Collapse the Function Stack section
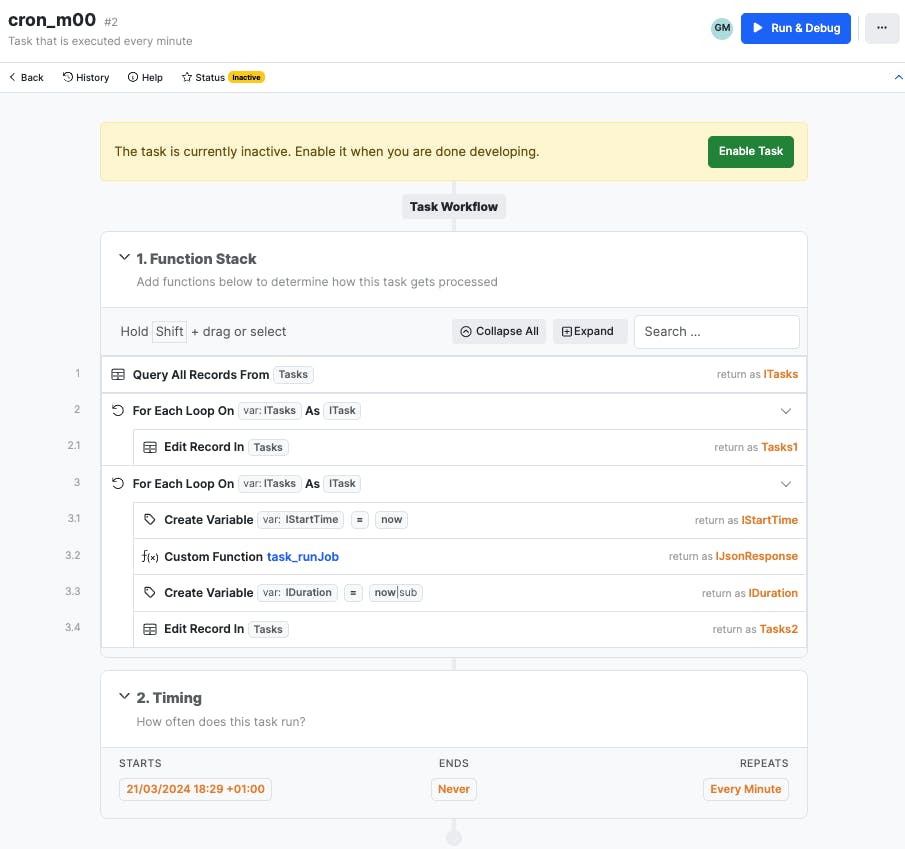Image resolution: width=905 pixels, height=849 pixels. coord(124,258)
